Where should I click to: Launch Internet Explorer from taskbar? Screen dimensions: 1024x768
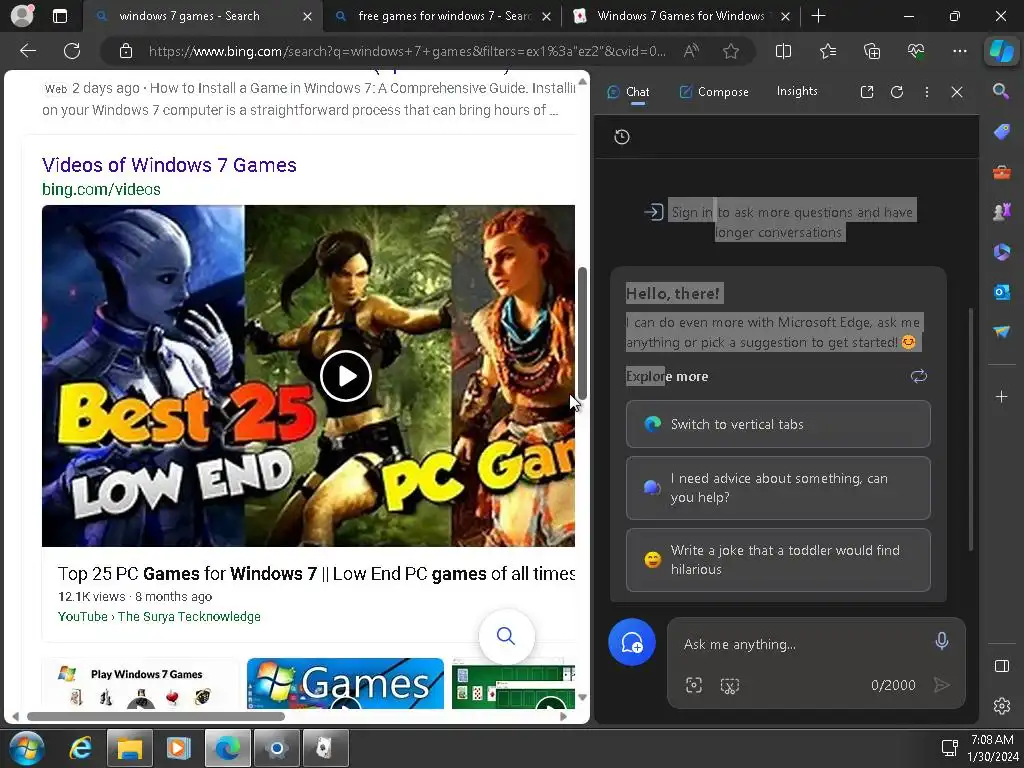point(80,748)
